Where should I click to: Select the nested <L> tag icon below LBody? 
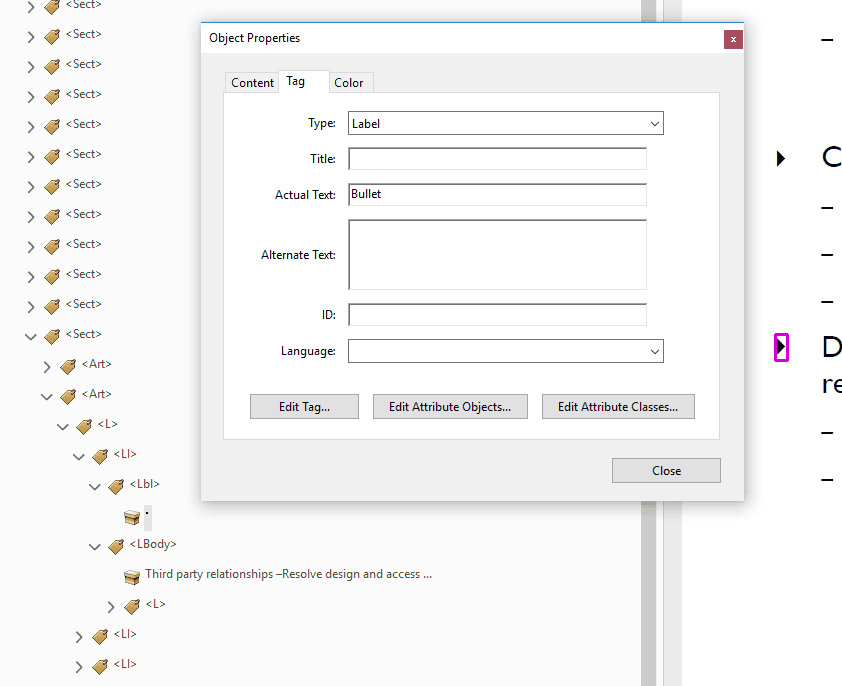pyautogui.click(x=133, y=605)
